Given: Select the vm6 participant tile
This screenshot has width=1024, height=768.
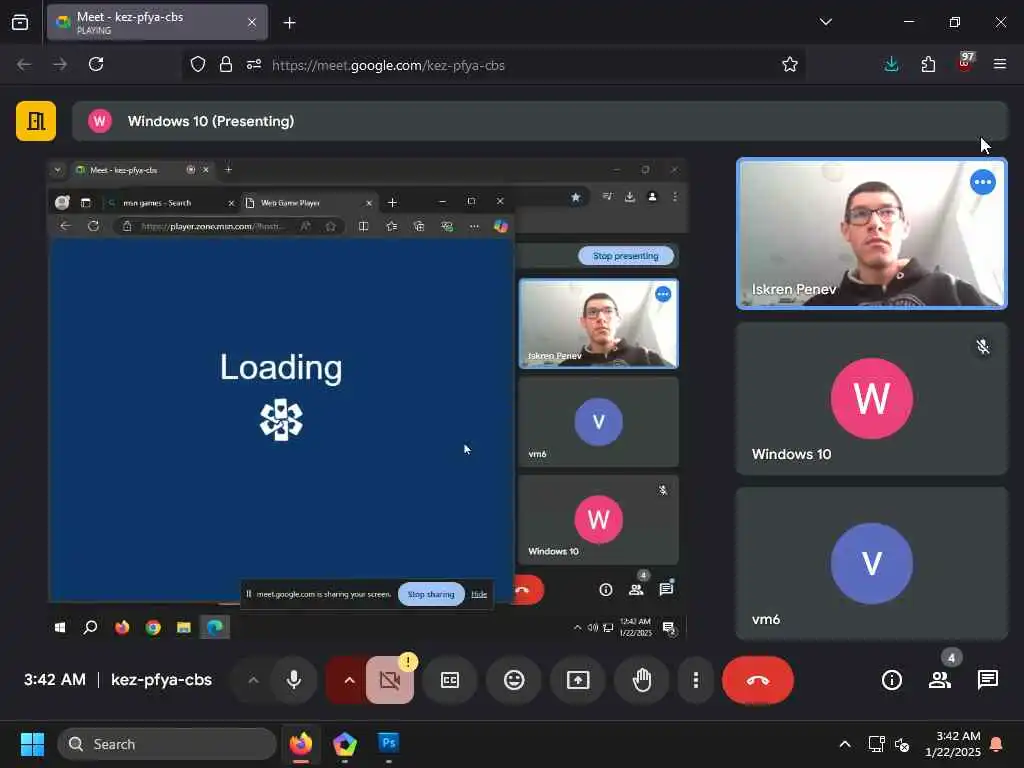Looking at the screenshot, I should coord(872,564).
